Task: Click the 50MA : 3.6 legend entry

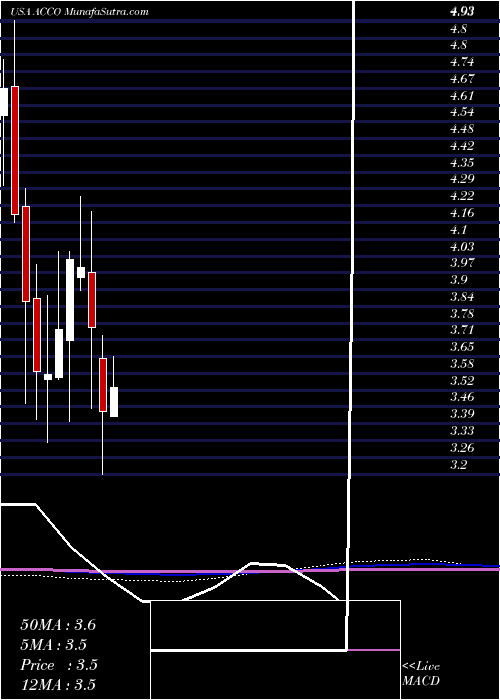Action: click(x=58, y=625)
